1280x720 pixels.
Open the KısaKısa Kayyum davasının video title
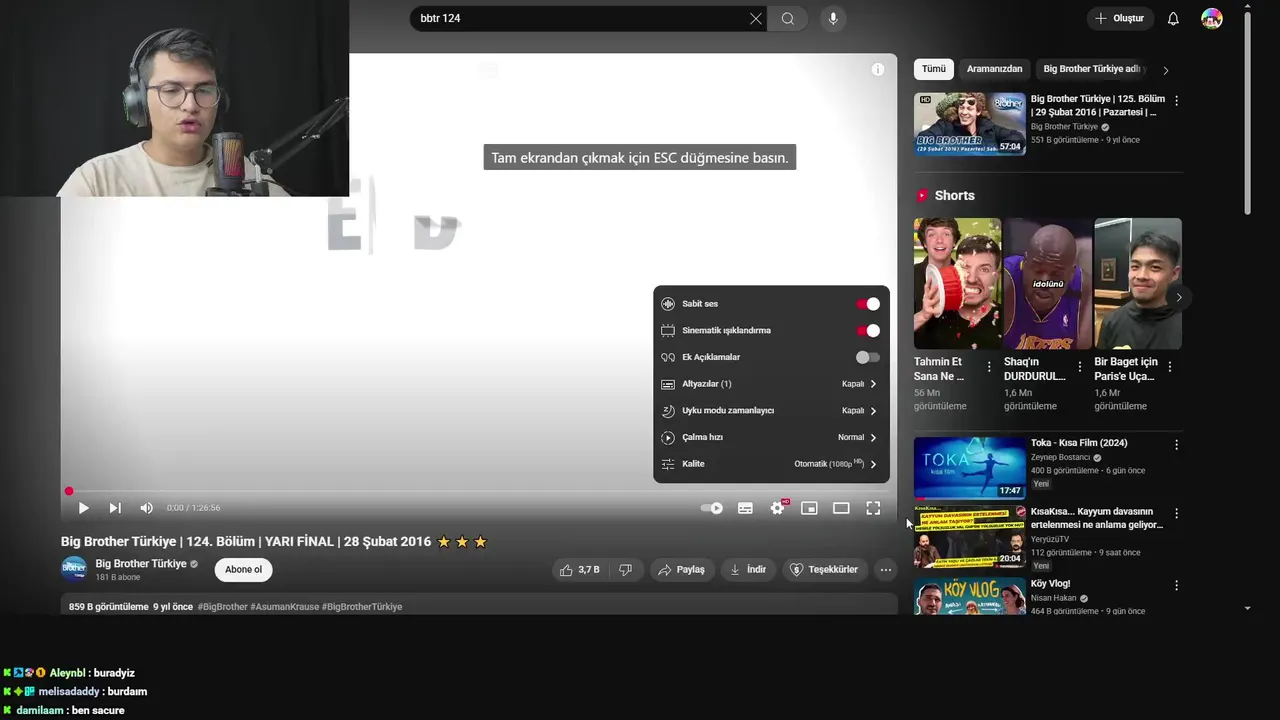[x=1097, y=518]
